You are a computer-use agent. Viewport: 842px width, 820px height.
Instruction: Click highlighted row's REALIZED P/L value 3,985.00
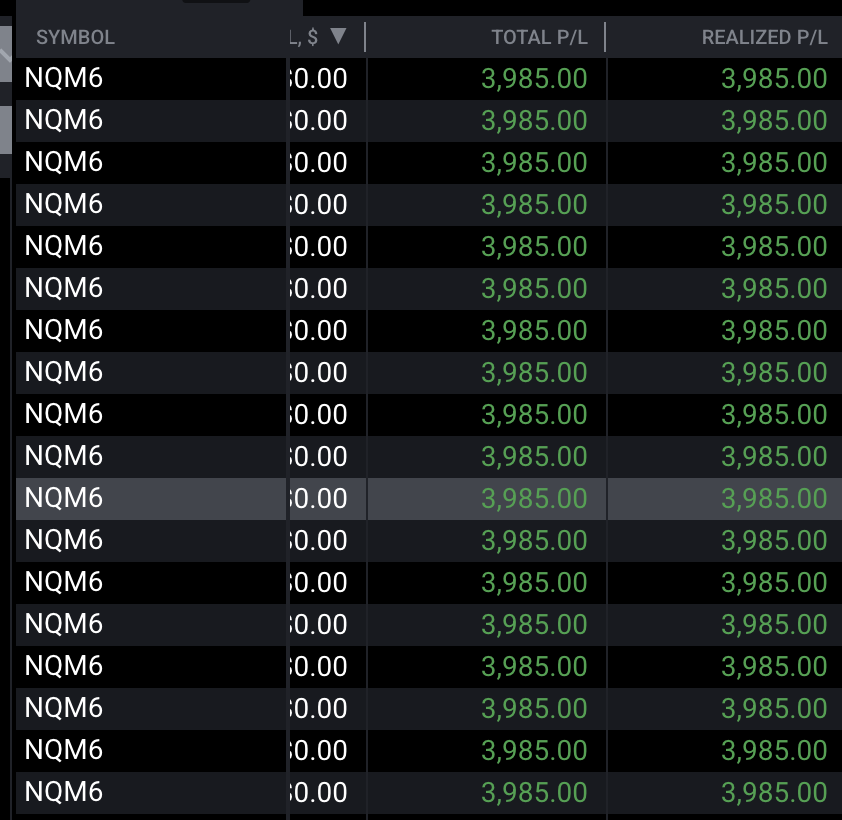774,499
